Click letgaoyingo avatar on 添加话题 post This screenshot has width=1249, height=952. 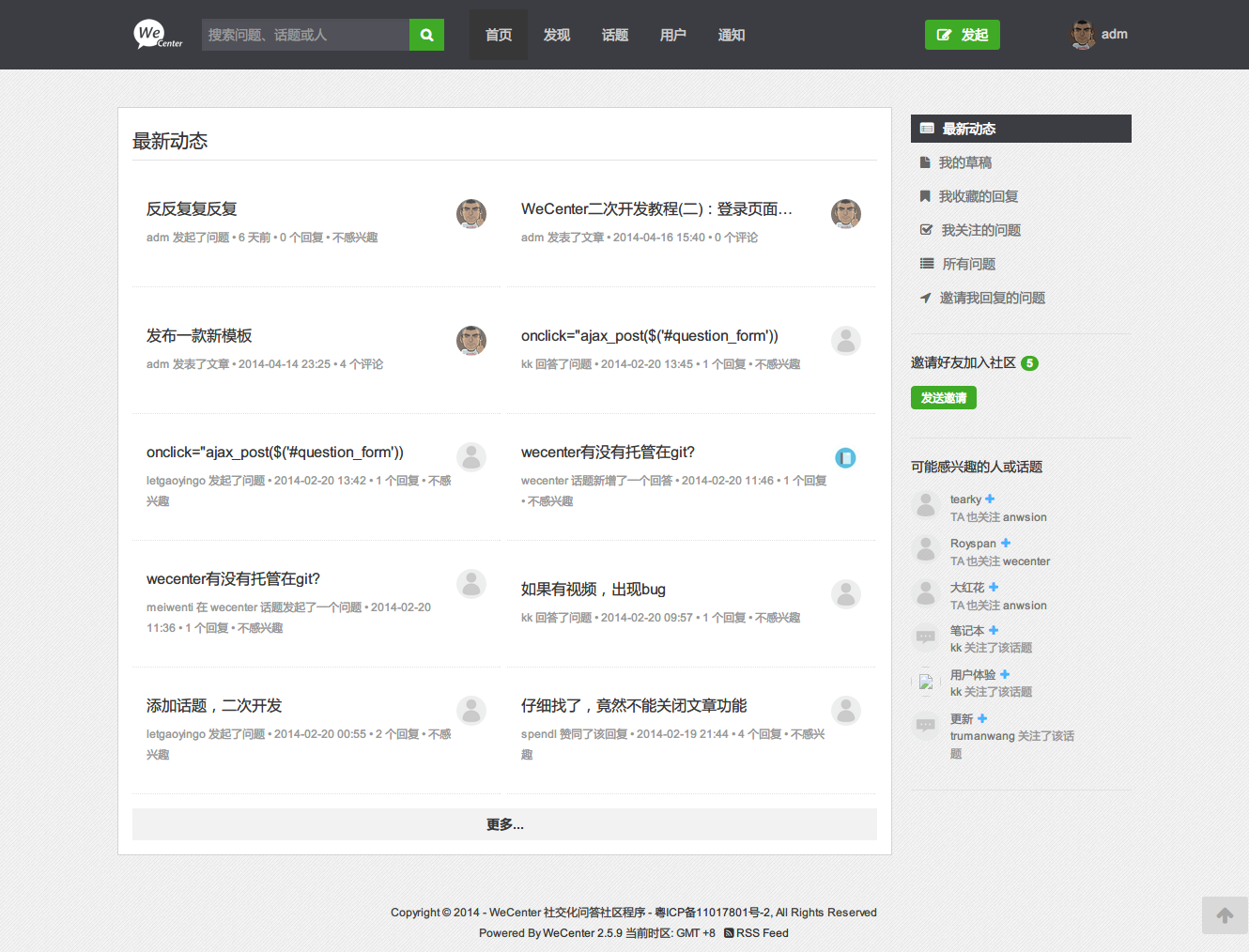[471, 710]
